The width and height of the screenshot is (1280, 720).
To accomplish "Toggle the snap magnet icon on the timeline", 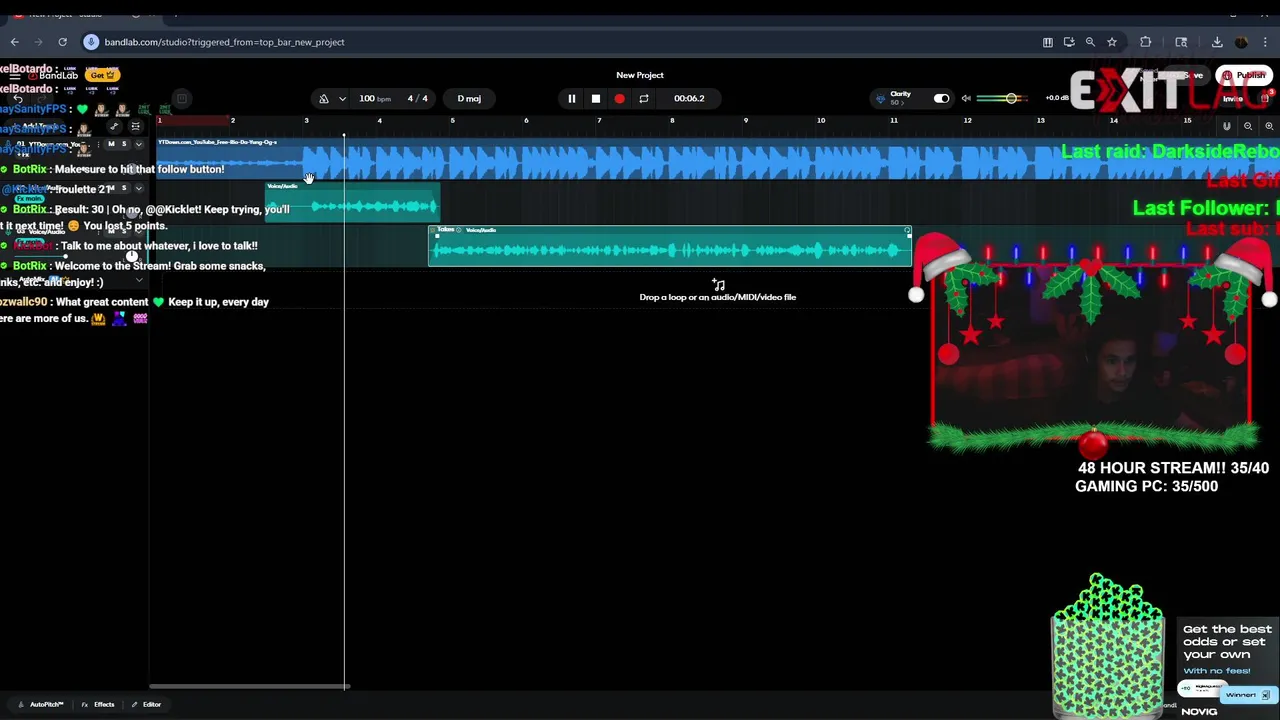I will pyautogui.click(x=1226, y=126).
